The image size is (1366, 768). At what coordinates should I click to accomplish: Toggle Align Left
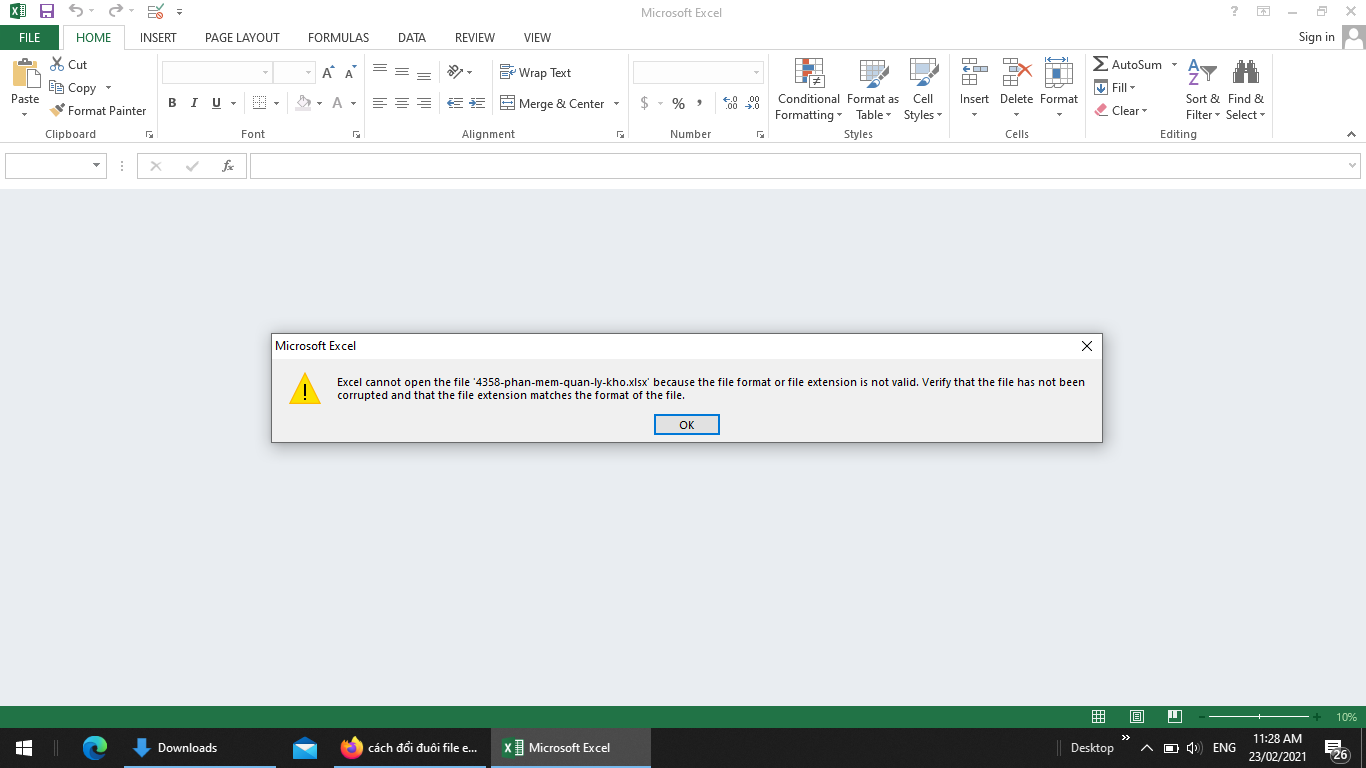point(380,103)
